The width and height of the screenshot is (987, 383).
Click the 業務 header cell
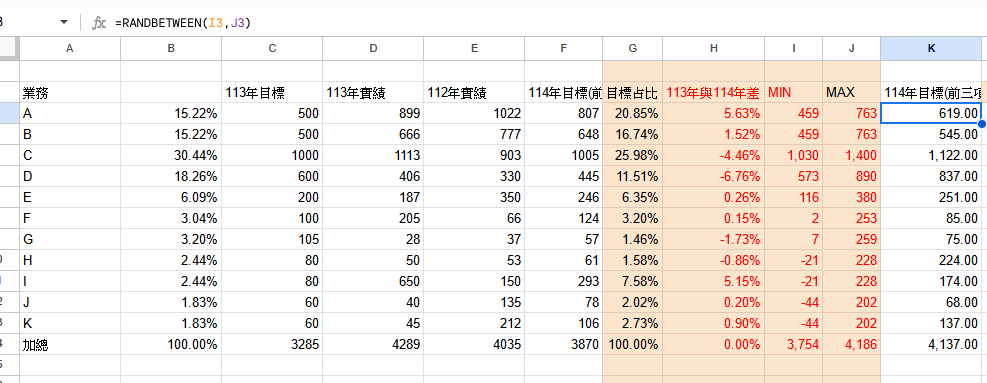(x=70, y=93)
